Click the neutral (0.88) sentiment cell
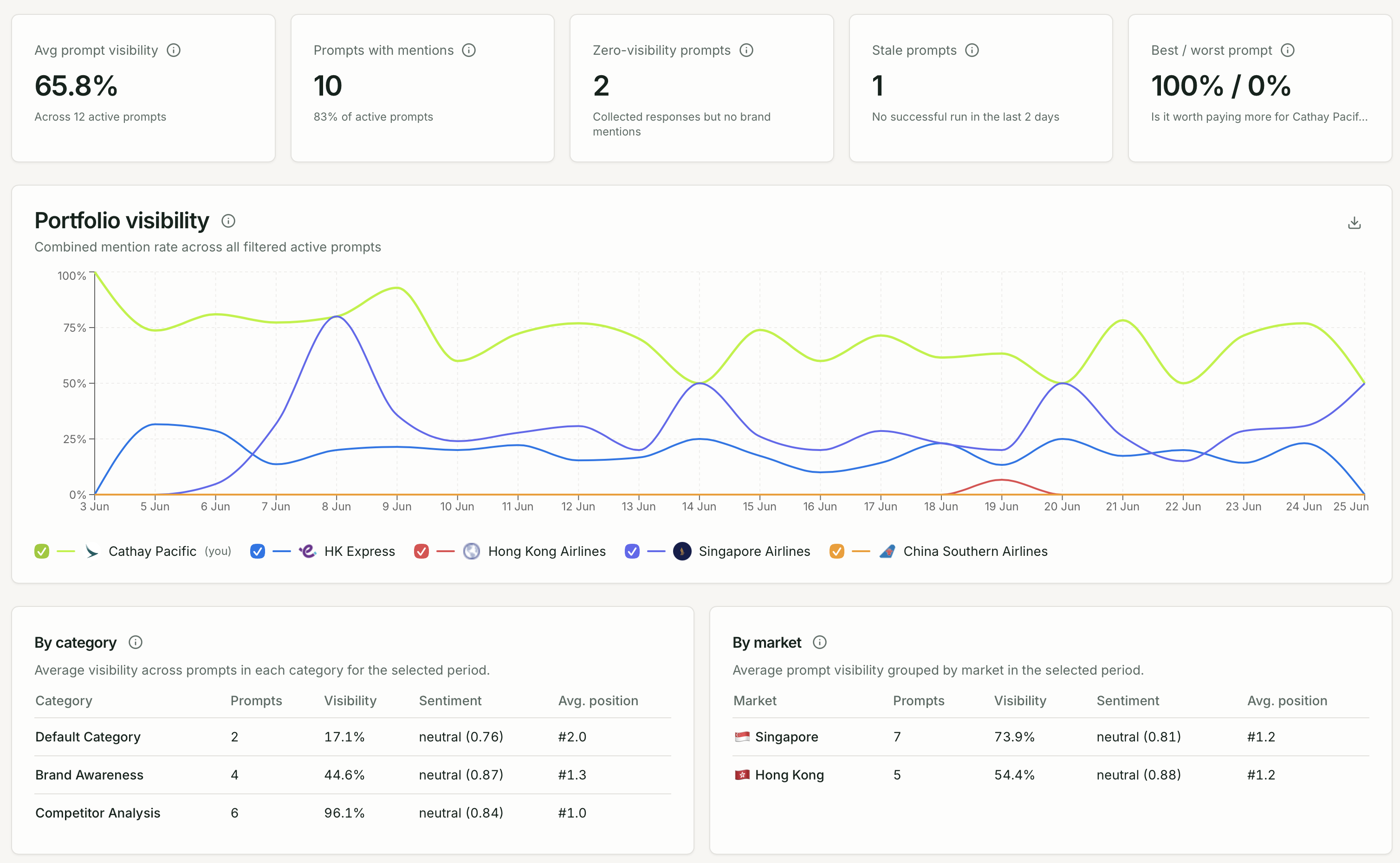The height and width of the screenshot is (863, 1400). click(1139, 775)
